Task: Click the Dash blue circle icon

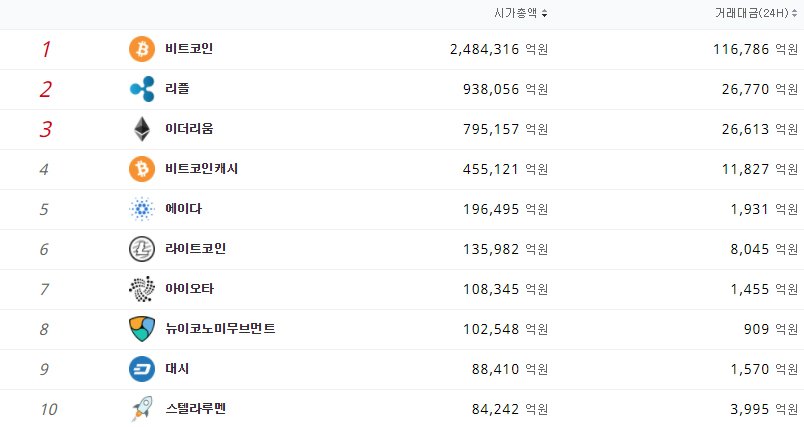Action: tap(142, 369)
